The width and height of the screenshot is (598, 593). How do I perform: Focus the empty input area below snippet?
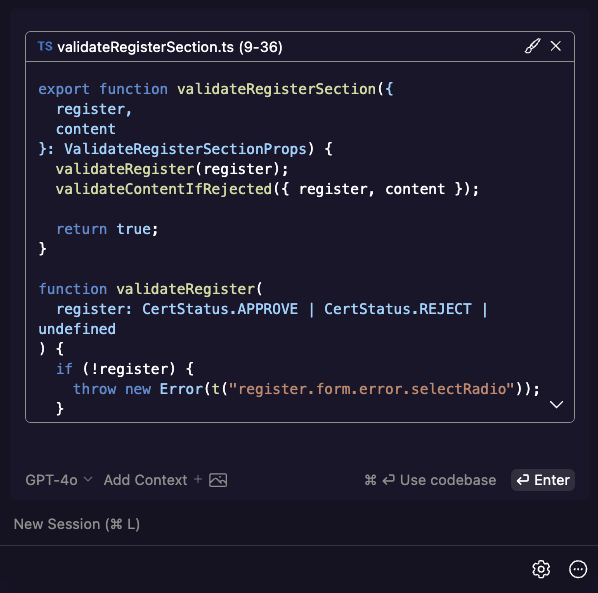300,445
